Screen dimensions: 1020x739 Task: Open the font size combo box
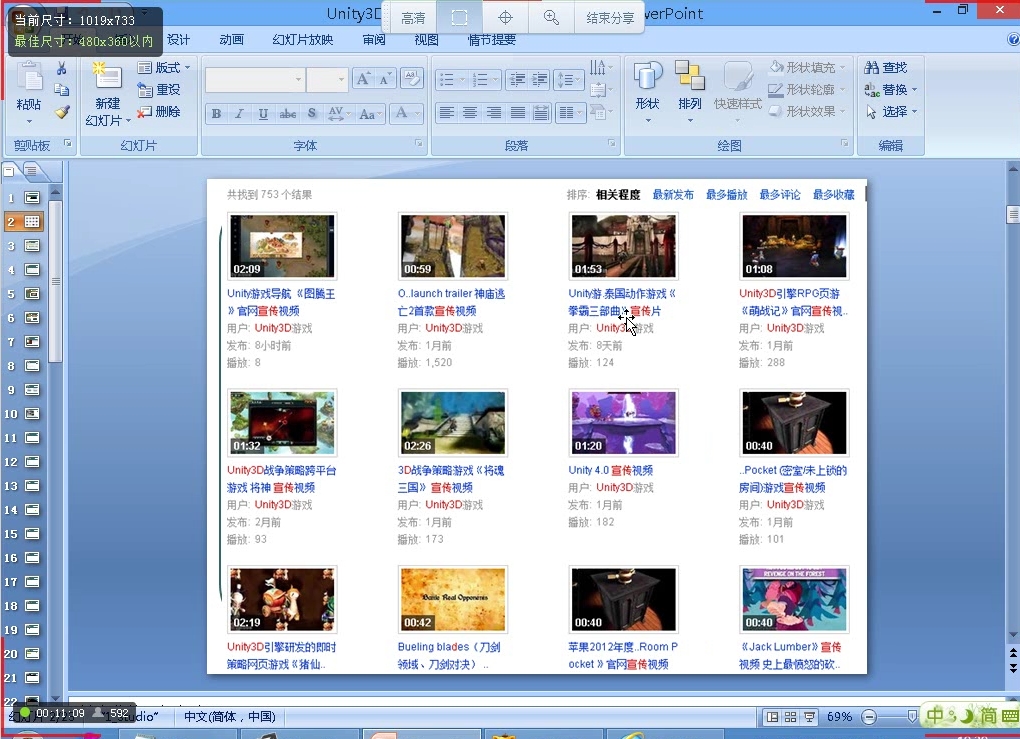click(x=327, y=79)
